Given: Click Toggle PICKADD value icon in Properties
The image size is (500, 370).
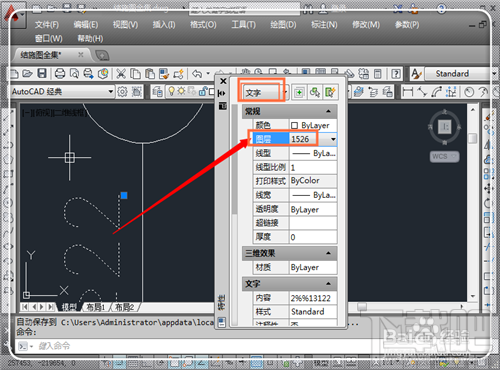Looking at the screenshot, I should pos(299,92).
